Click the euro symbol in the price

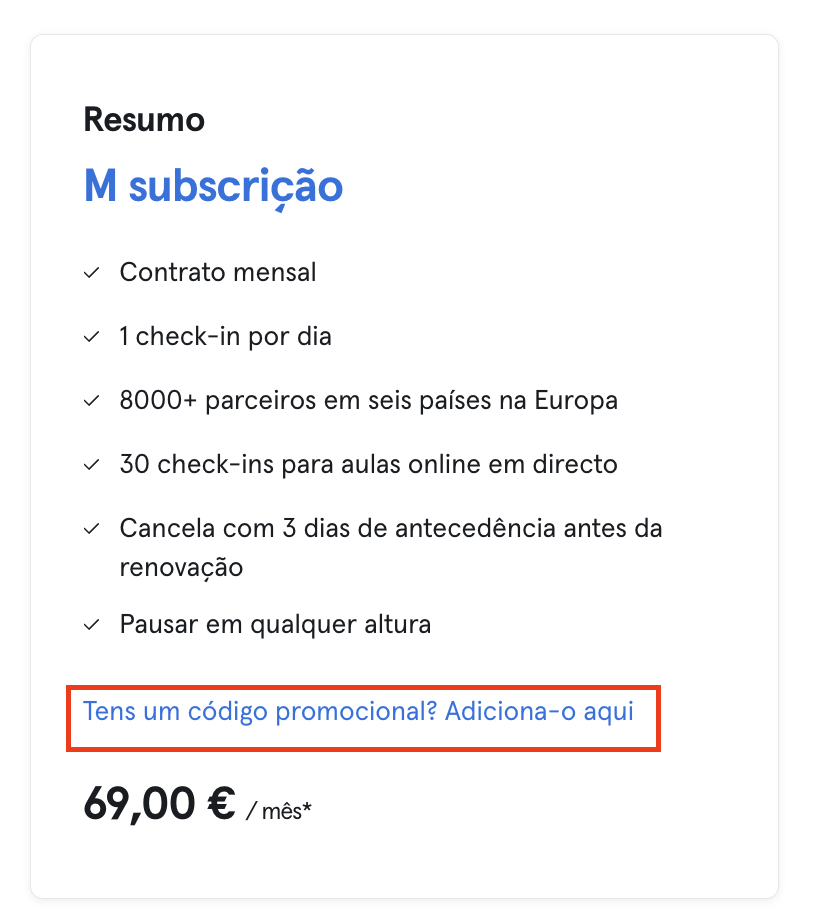click(222, 803)
